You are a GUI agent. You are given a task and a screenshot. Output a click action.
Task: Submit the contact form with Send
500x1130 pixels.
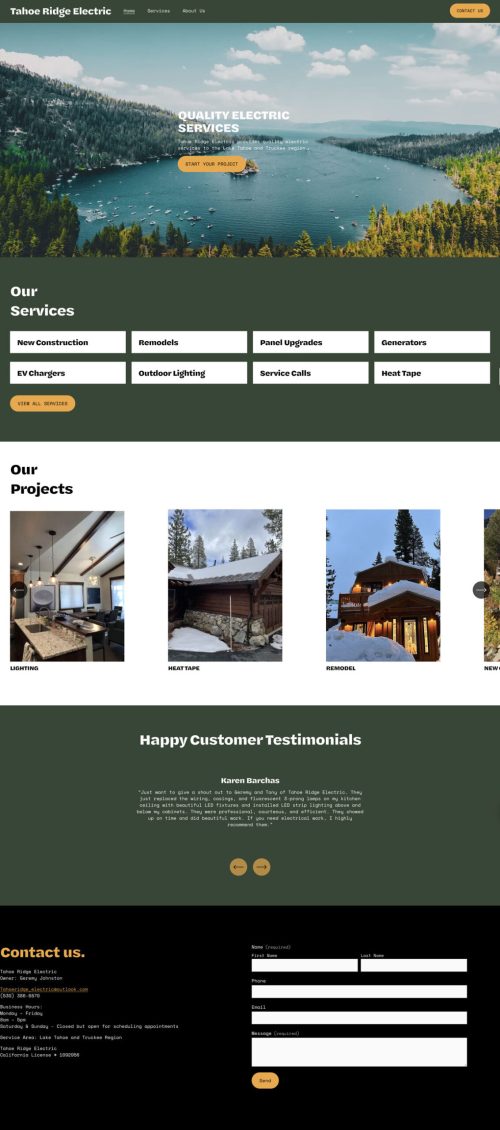(x=265, y=1080)
